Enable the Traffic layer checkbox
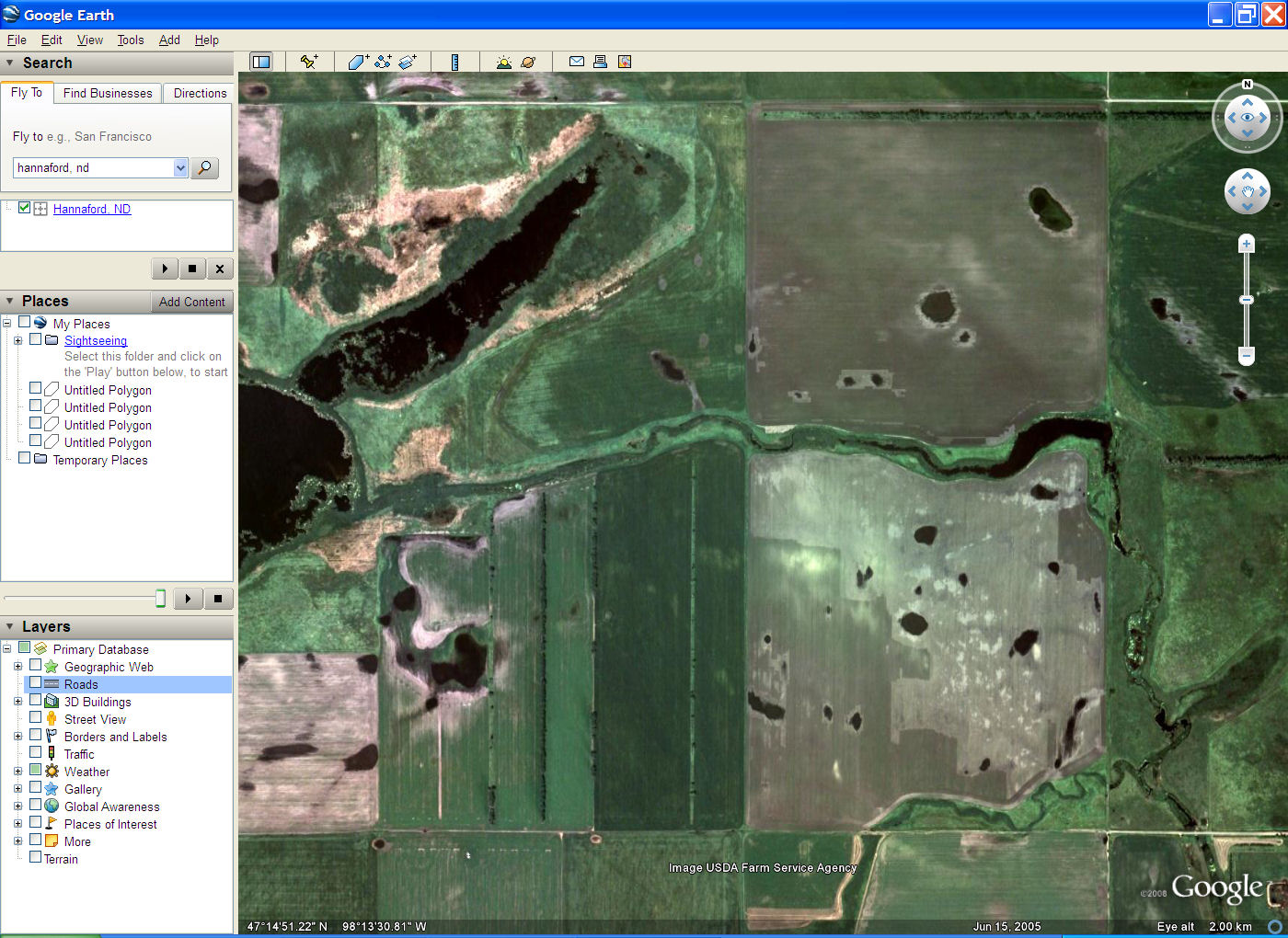Image resolution: width=1288 pixels, height=938 pixels. tap(36, 752)
